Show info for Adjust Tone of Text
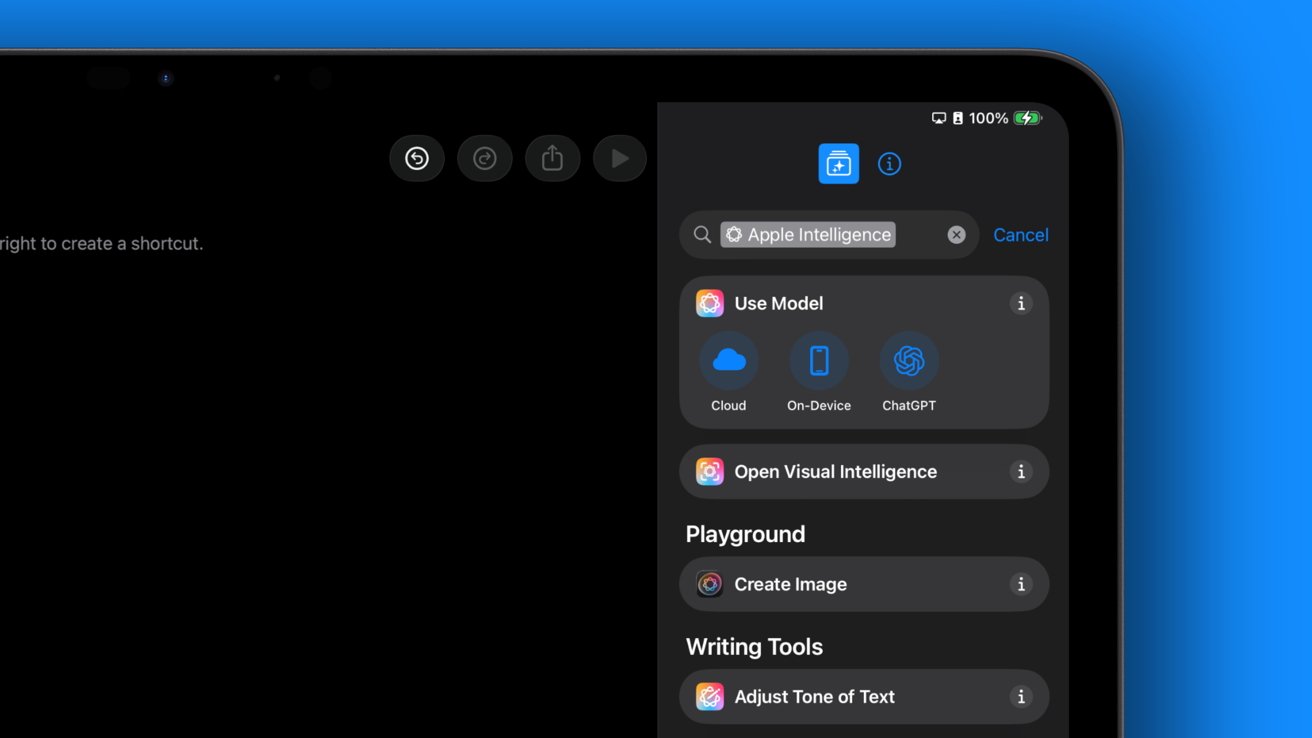Image resolution: width=1312 pixels, height=738 pixels. pos(1021,697)
